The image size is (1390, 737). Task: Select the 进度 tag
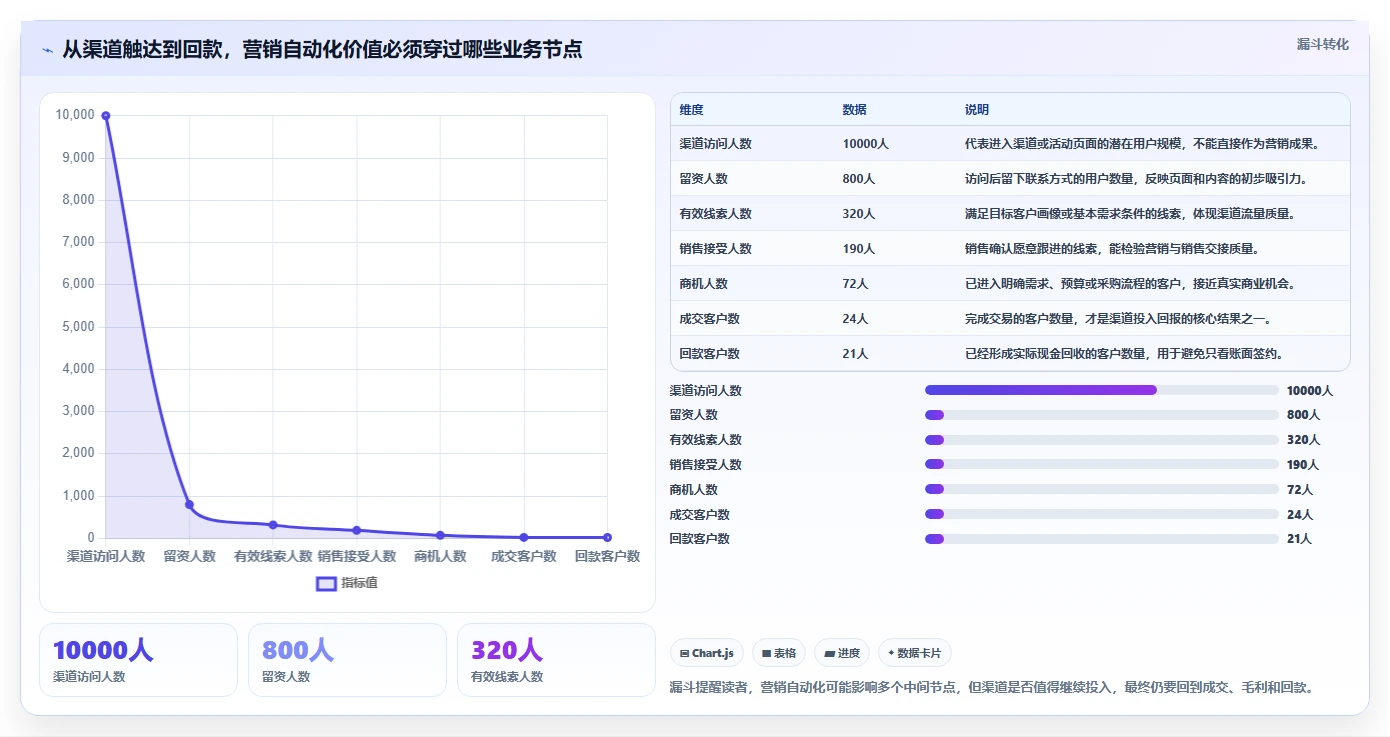coord(842,653)
